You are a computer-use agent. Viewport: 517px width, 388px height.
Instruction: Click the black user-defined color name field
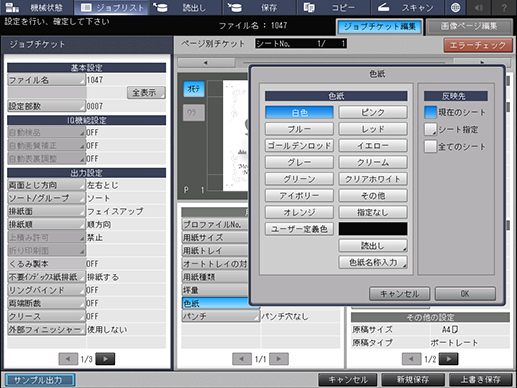(x=373, y=229)
